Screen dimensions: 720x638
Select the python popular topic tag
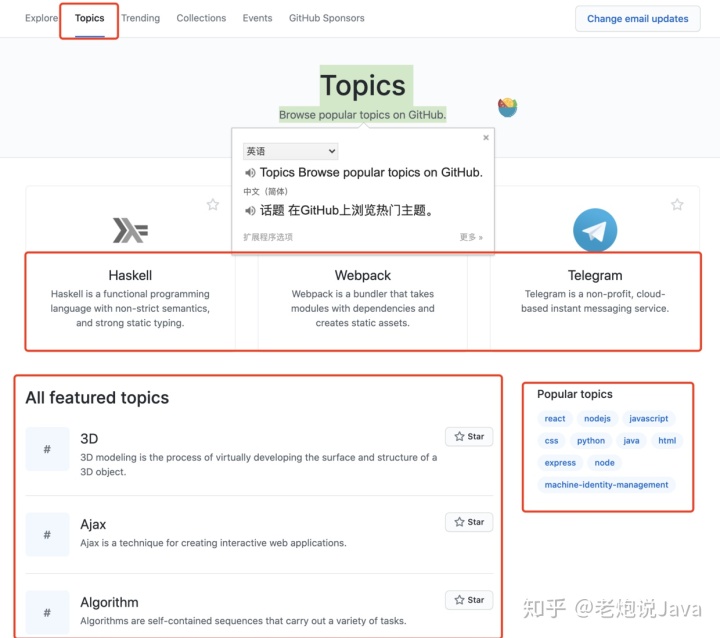pyautogui.click(x=591, y=440)
